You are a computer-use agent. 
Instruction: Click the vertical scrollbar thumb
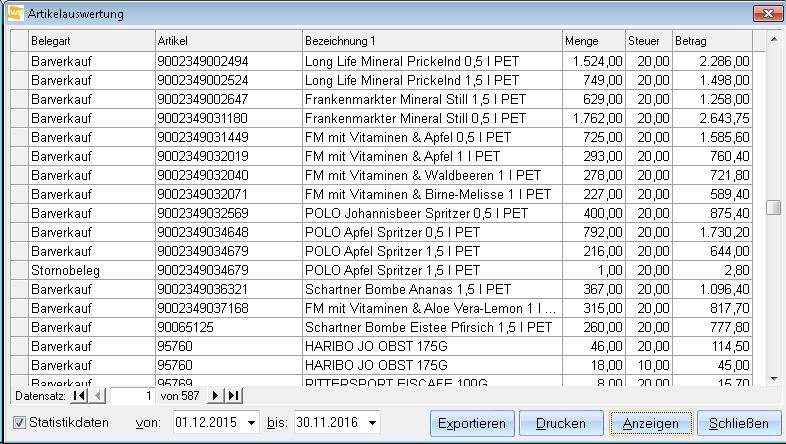click(773, 207)
